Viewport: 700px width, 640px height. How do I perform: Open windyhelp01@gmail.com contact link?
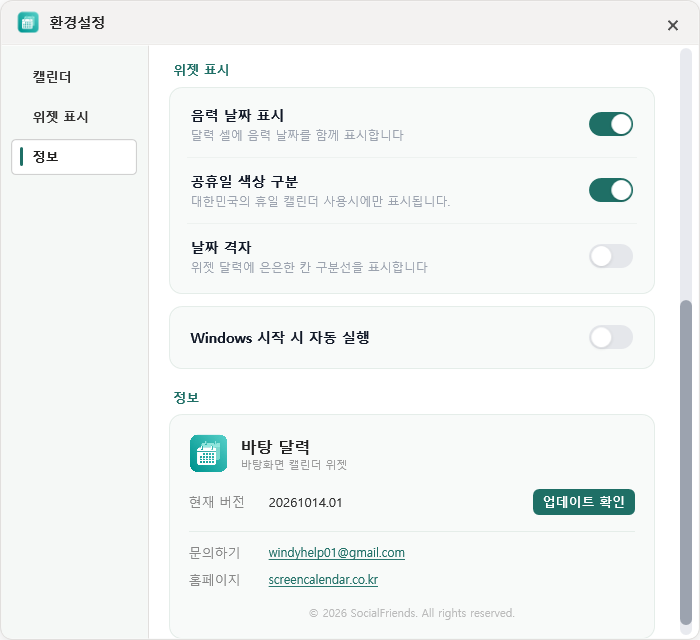[337, 553]
